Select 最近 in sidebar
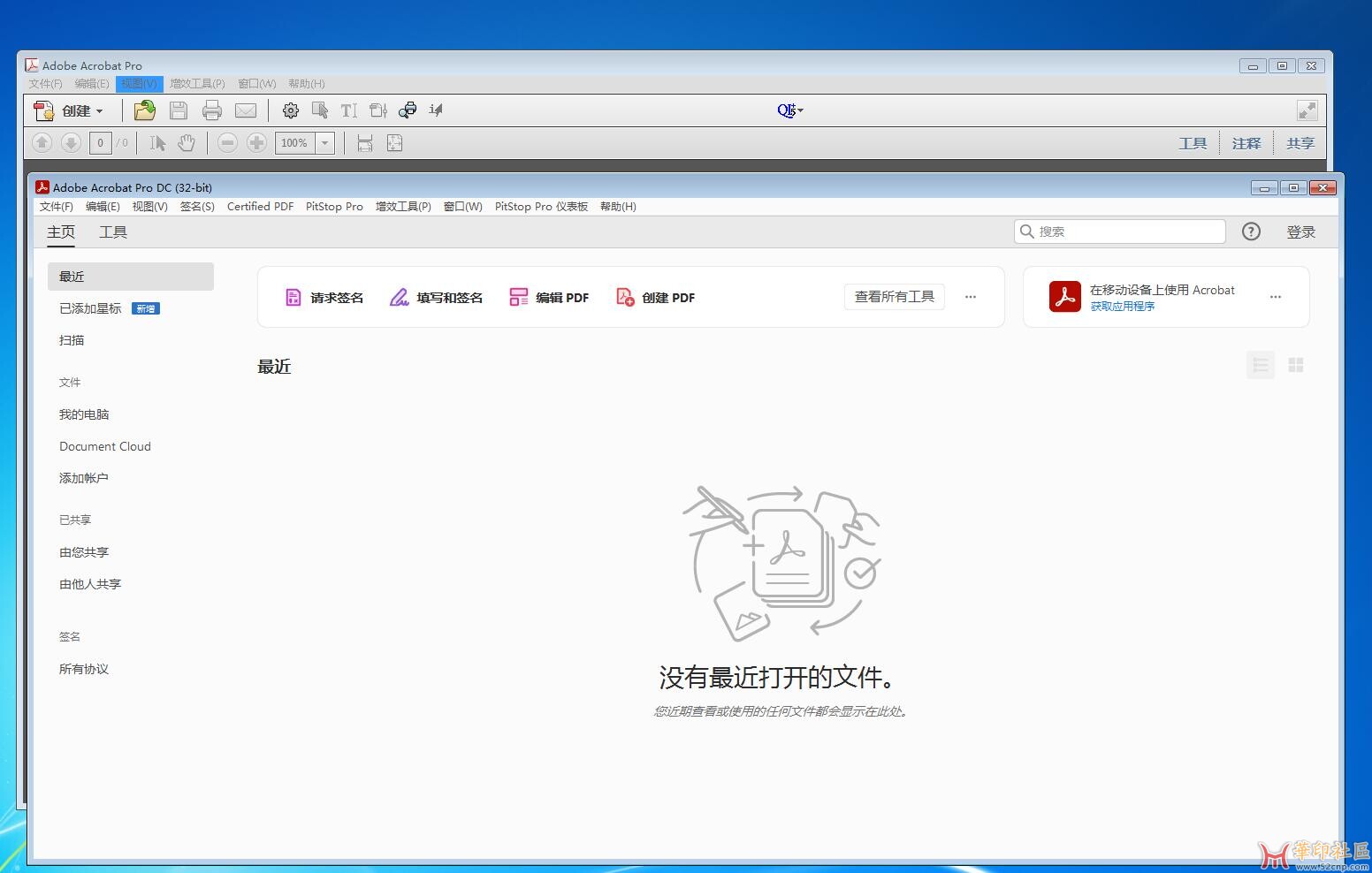This screenshot has width=1372, height=873. [x=131, y=277]
